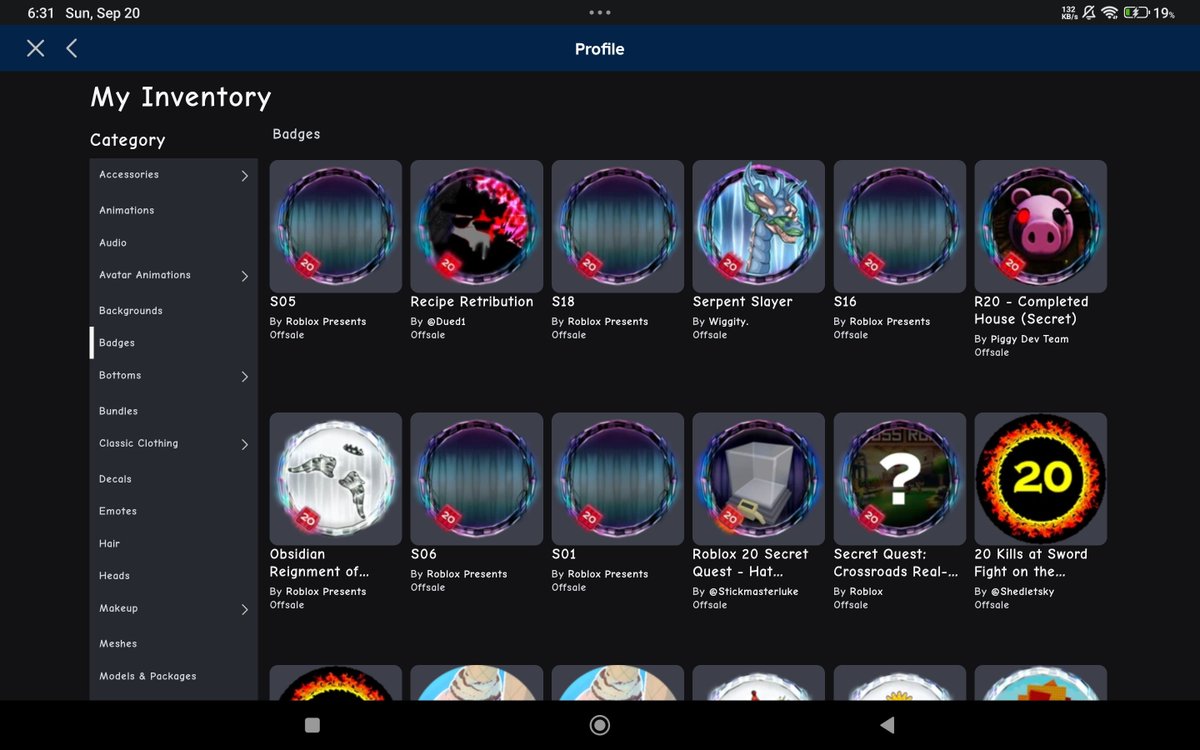
Task: Open the Recipe Retribution badge image
Action: (x=477, y=226)
